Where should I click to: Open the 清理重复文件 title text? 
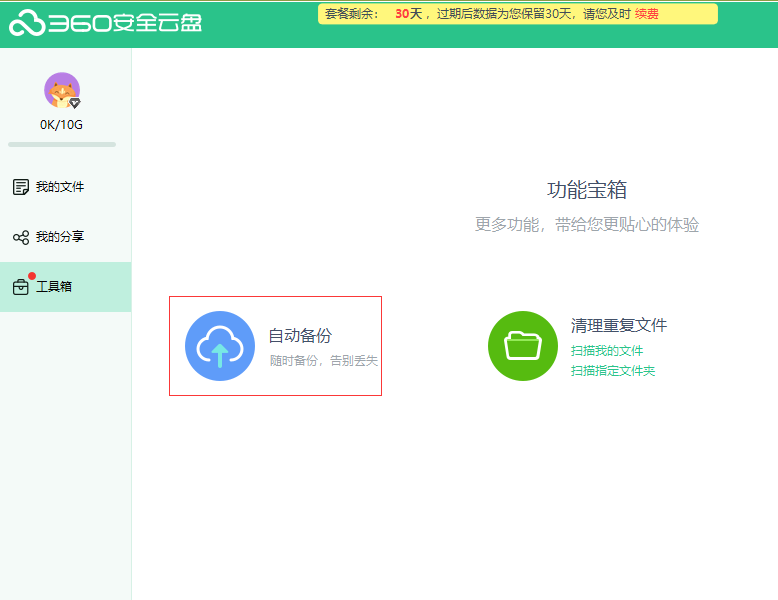[619, 326]
